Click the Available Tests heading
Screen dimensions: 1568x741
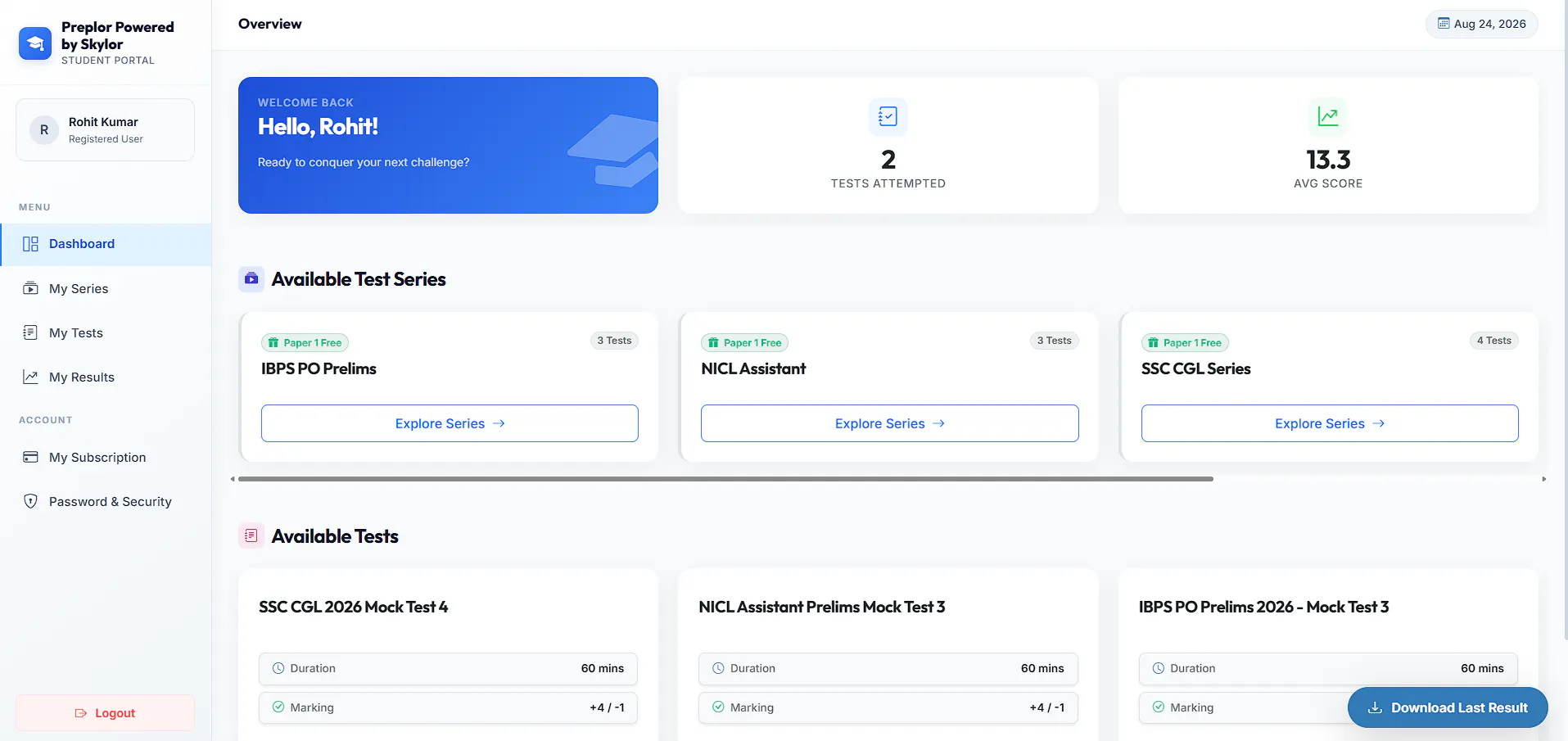point(335,536)
